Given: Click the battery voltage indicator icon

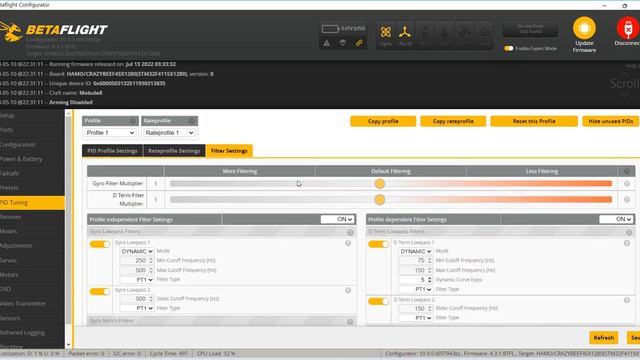Looking at the screenshot, I should click(x=330, y=29).
